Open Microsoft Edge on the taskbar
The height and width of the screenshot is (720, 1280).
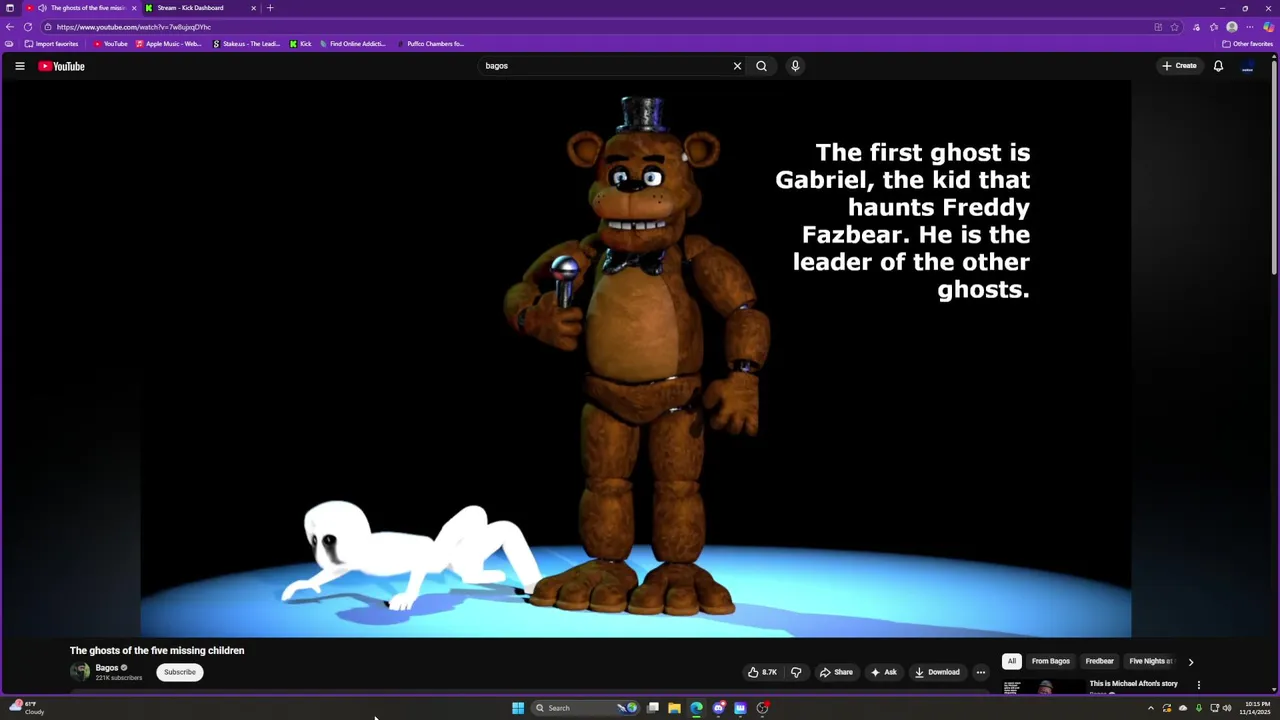(697, 708)
